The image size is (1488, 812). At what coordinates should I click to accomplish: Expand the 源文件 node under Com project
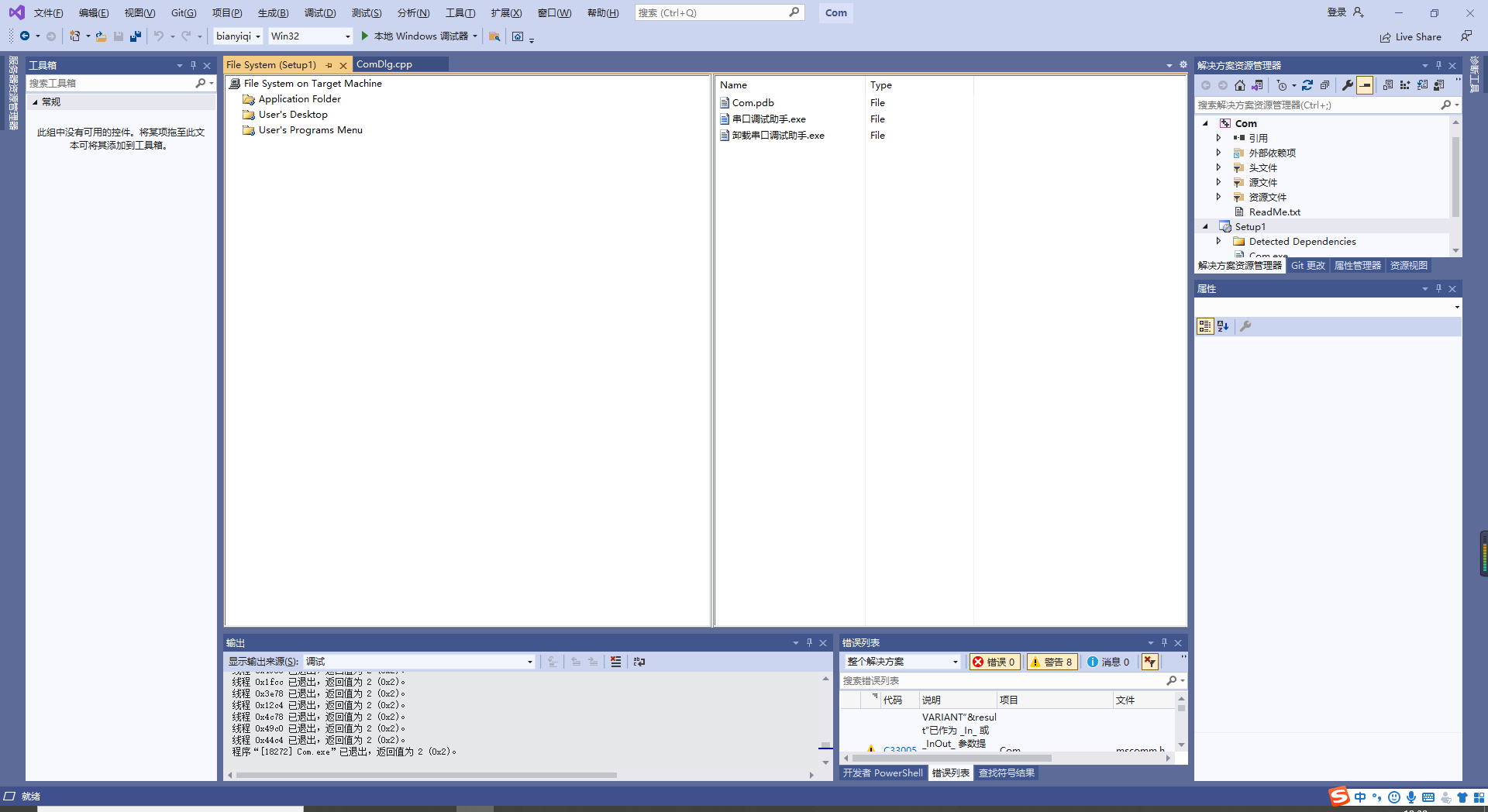pyautogui.click(x=1218, y=182)
